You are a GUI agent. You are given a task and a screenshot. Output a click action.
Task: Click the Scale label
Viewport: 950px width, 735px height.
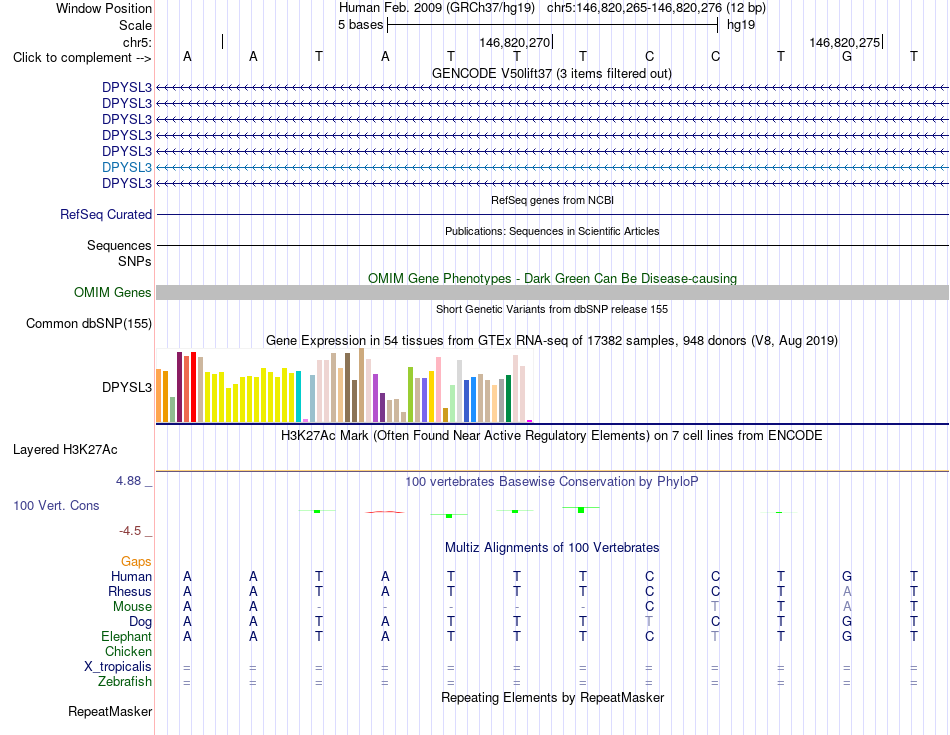coord(135,25)
